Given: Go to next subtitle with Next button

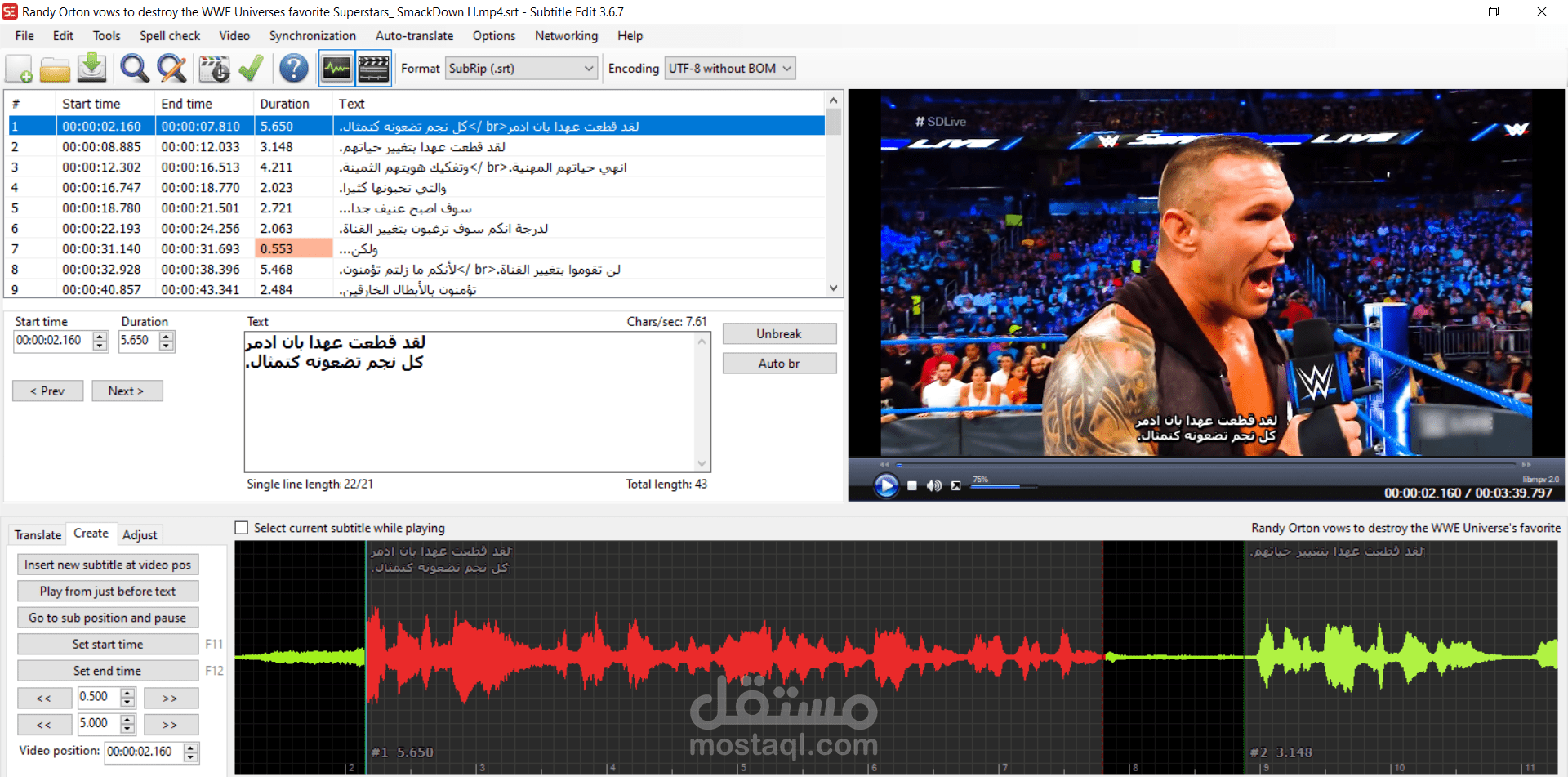Looking at the screenshot, I should pos(127,391).
